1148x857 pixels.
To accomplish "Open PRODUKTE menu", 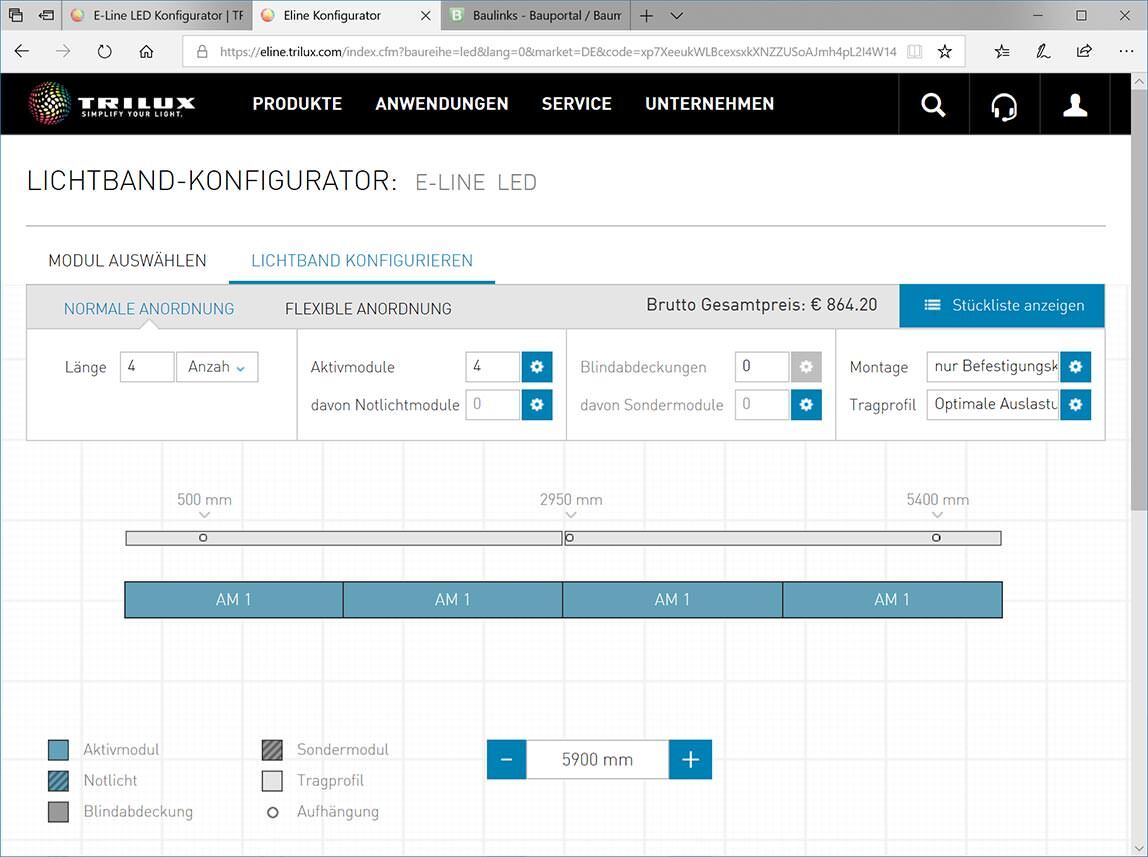I will (297, 104).
